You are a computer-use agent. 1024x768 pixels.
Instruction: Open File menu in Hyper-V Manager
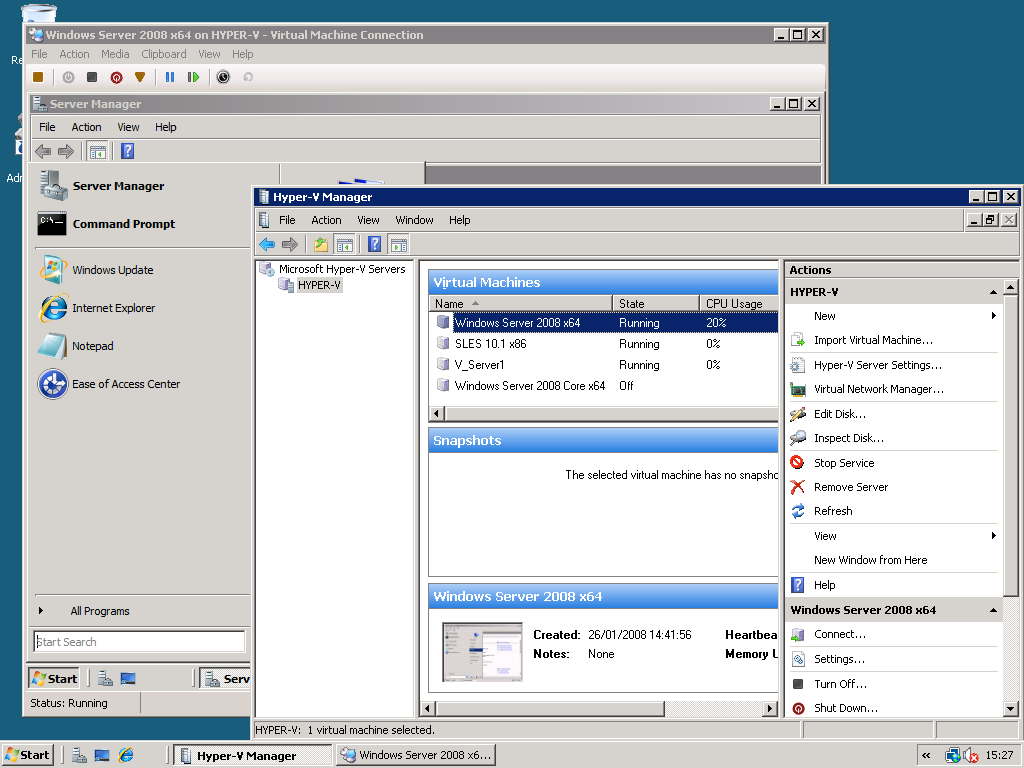click(287, 220)
